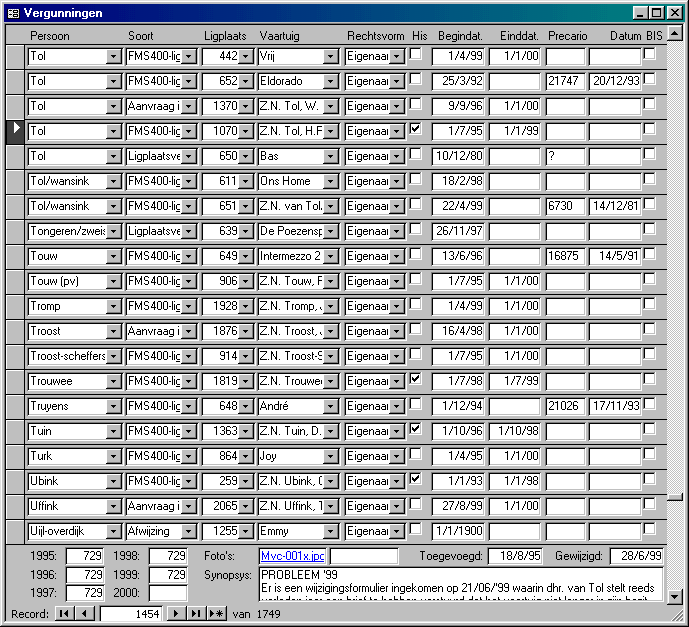Click Precario value 21747
Viewport: 689px width, 627px height.
(x=566, y=81)
